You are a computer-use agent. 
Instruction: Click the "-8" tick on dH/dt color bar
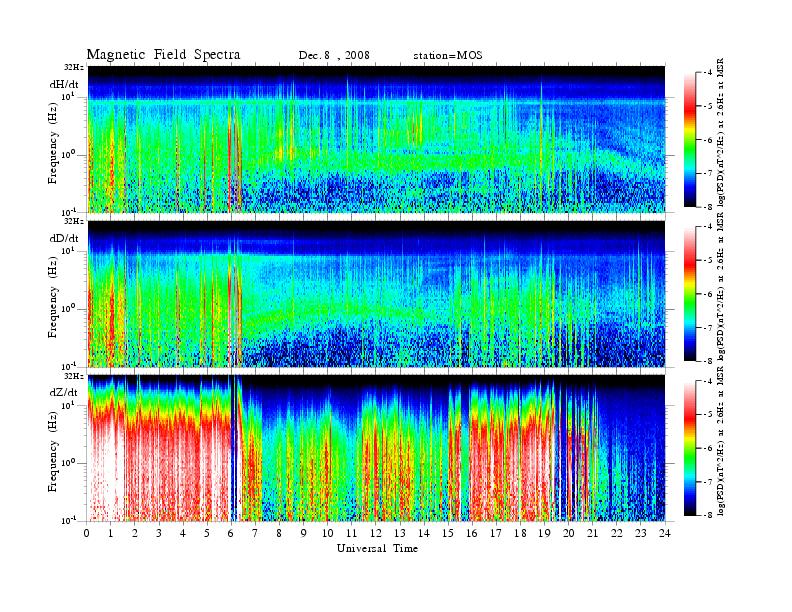click(709, 207)
